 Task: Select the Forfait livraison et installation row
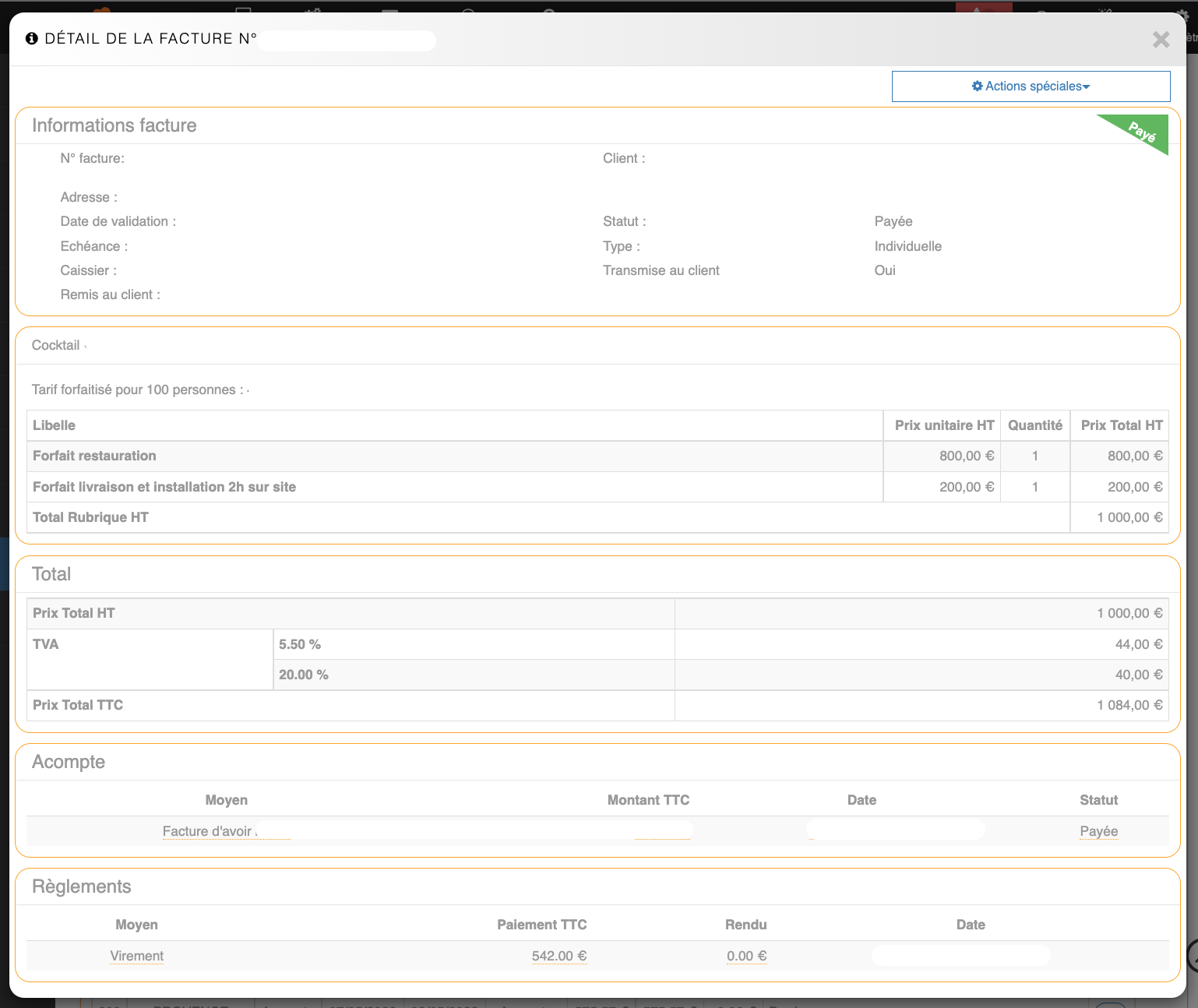pos(164,487)
